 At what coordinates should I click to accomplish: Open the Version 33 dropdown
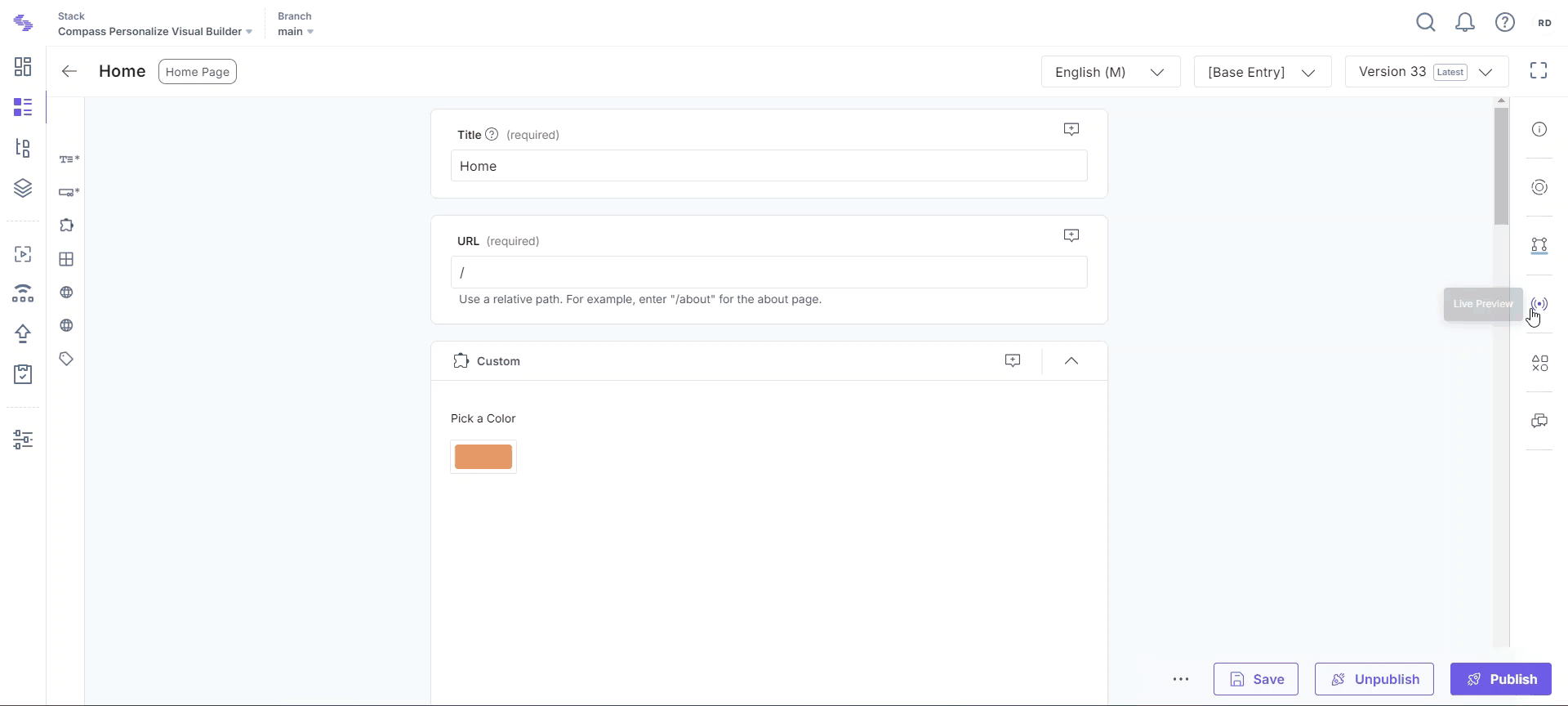(1427, 72)
